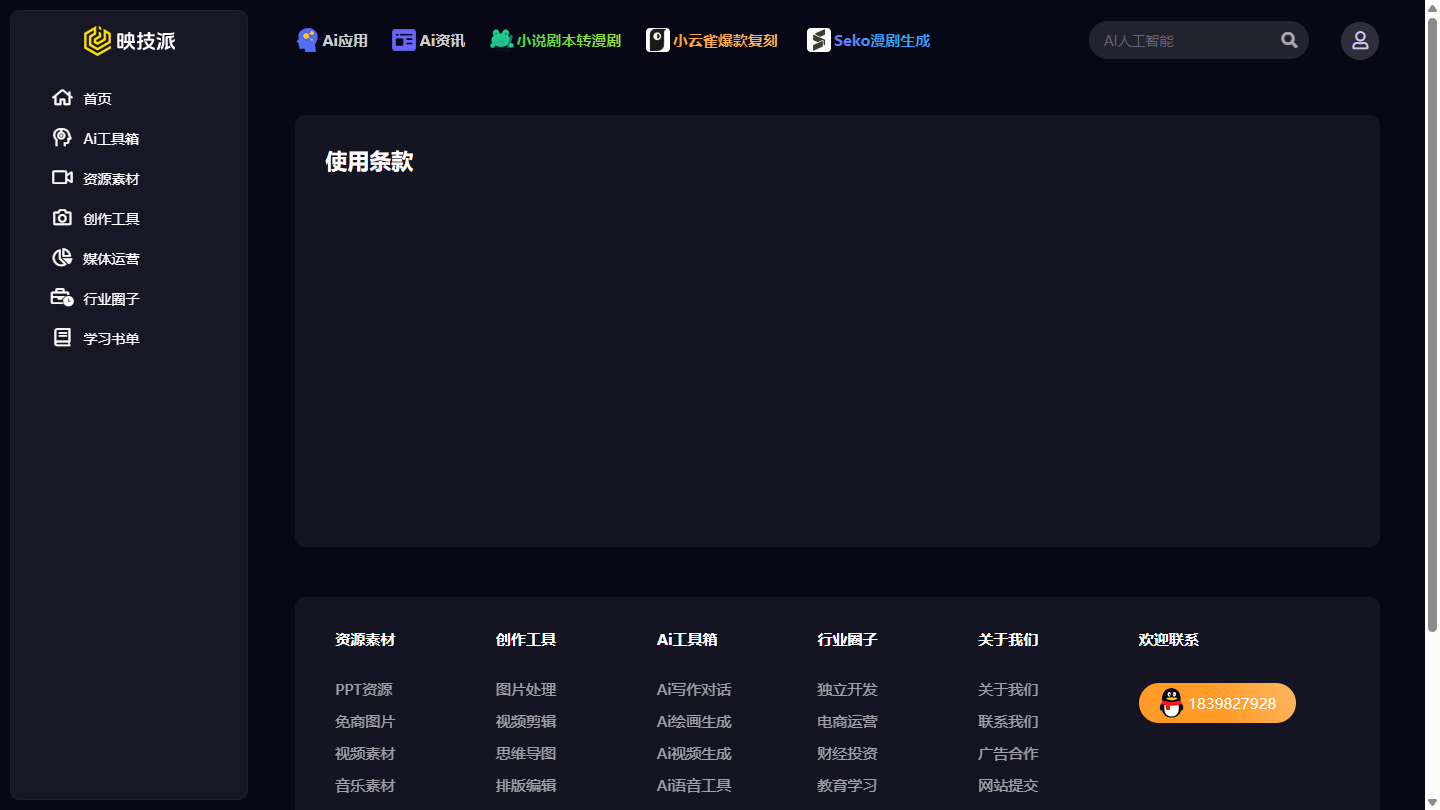Click the Seko logo icon
Viewport: 1440px width, 810px height.
[819, 40]
